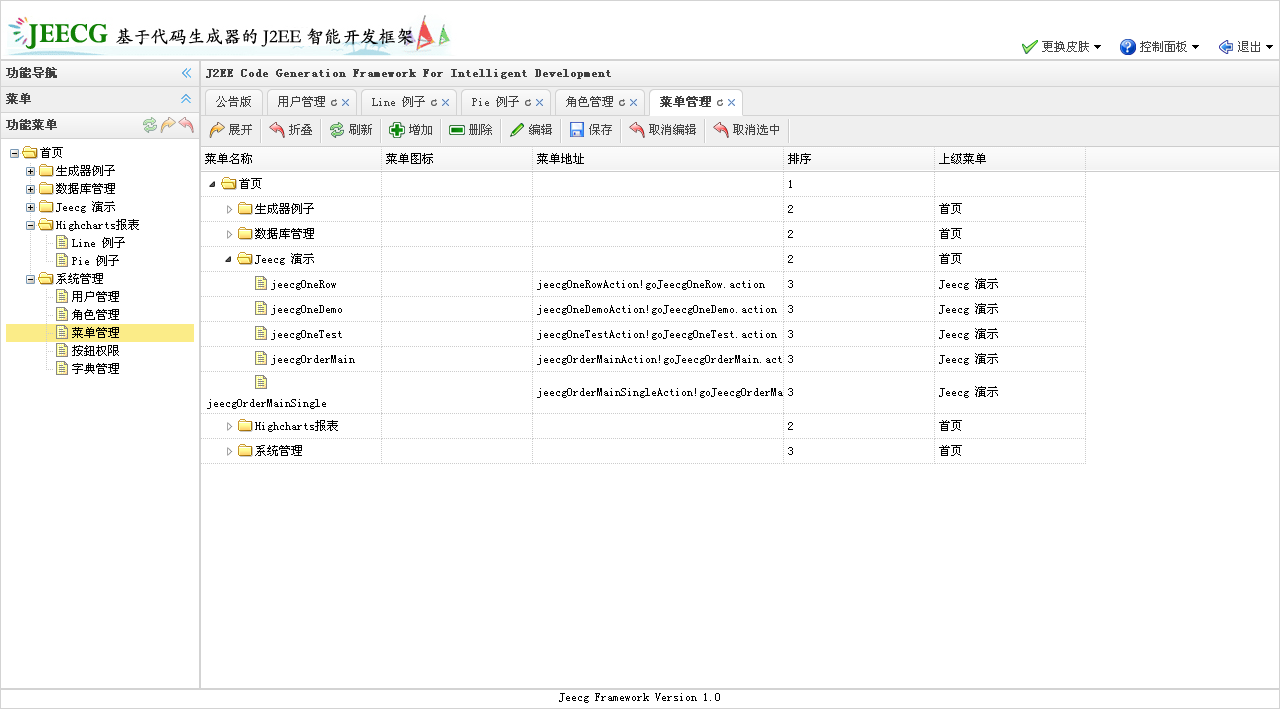Click the 菜单名称 column header

coord(291,159)
